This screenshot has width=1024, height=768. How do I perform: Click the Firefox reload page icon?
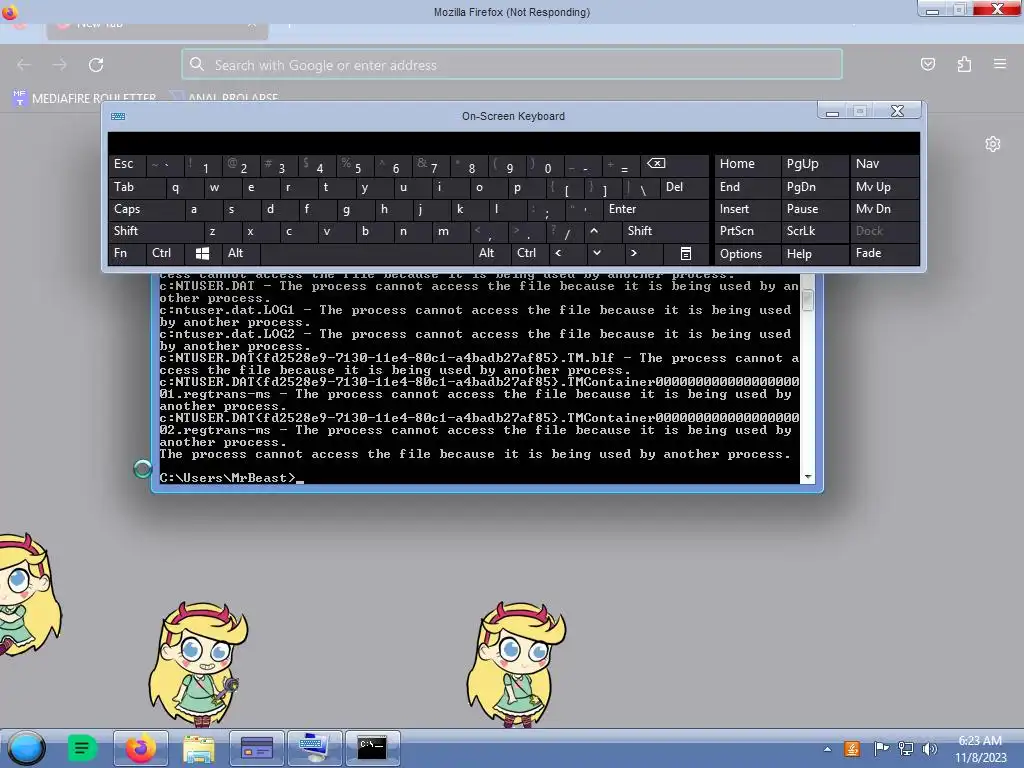click(96, 65)
